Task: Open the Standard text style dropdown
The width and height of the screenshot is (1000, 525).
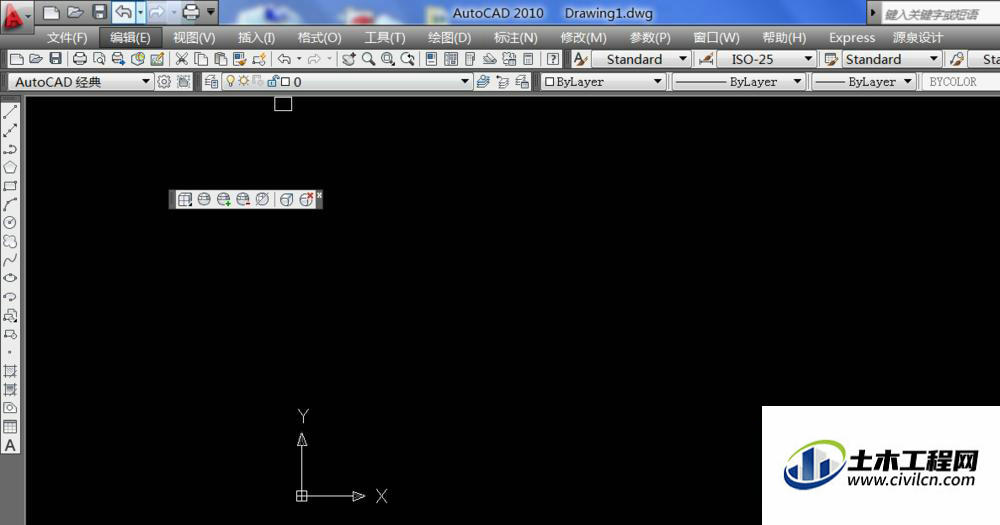Action: (x=683, y=59)
